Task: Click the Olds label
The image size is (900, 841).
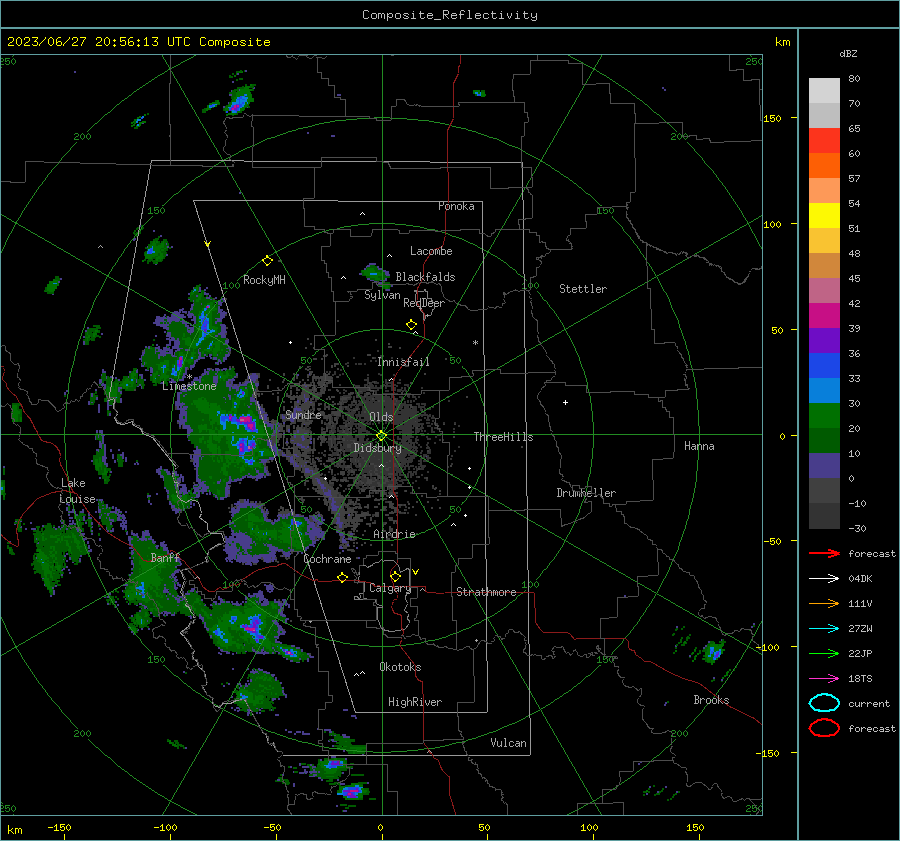Action: coord(381,417)
